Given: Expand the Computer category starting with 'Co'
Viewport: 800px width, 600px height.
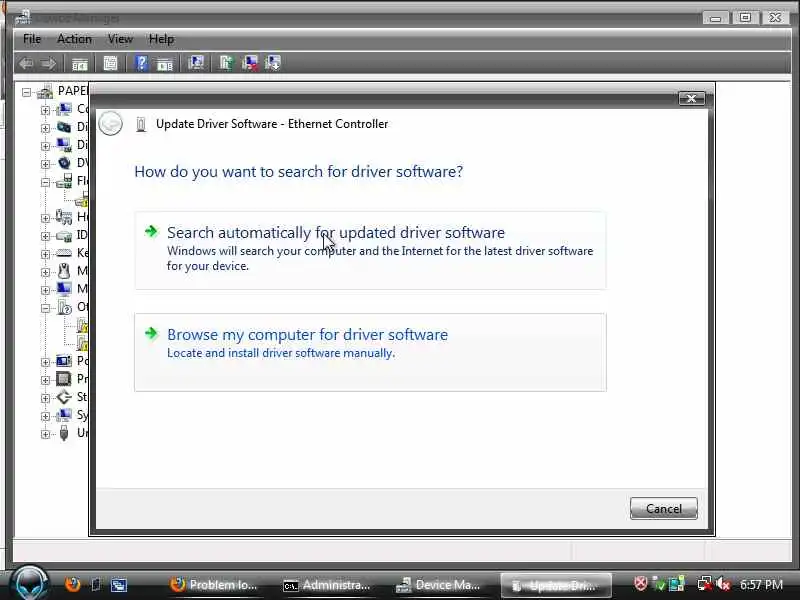Looking at the screenshot, I should pos(45,110).
